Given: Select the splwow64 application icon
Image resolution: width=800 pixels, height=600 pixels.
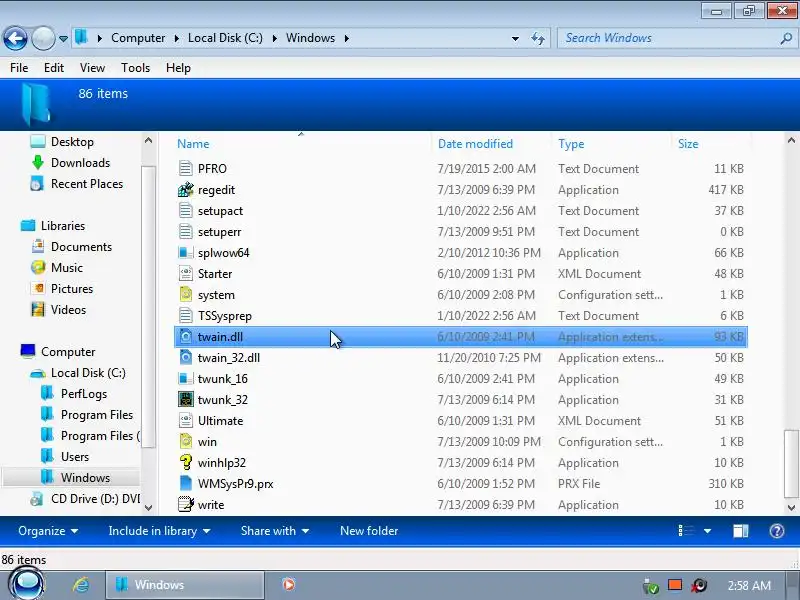Looking at the screenshot, I should tap(186, 253).
